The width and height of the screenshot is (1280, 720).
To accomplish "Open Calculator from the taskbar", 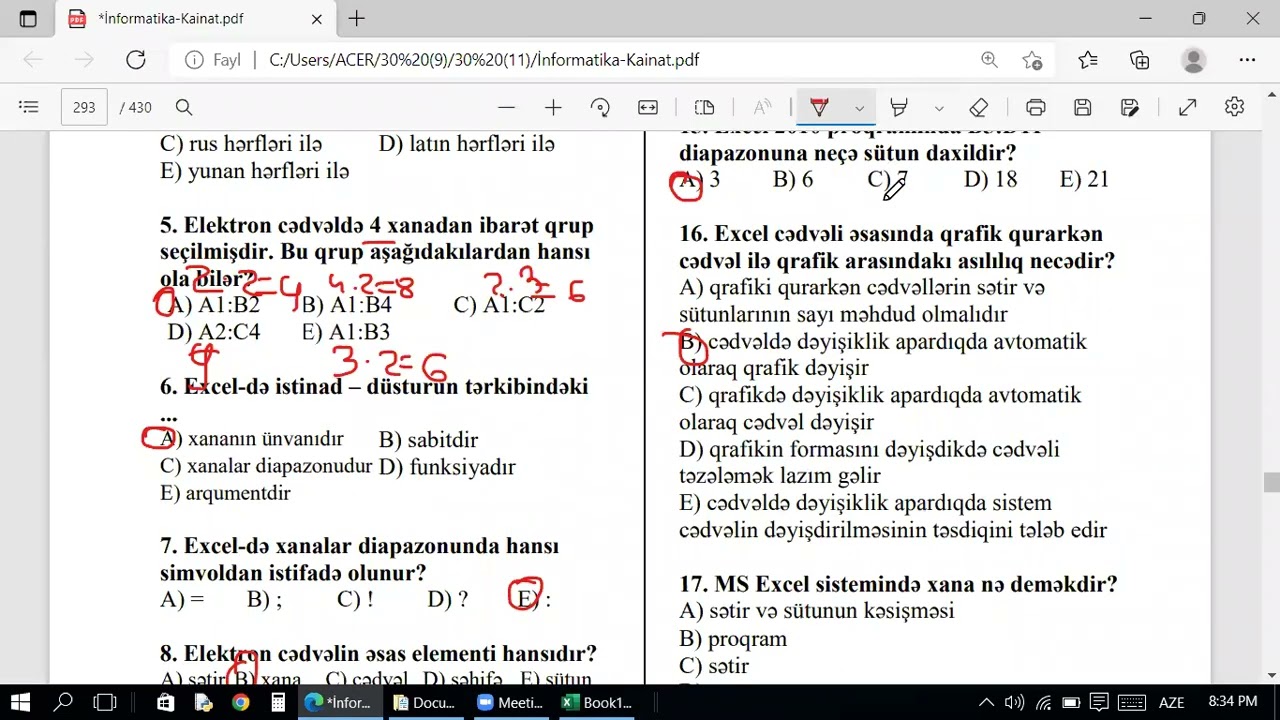I will click(x=278, y=702).
